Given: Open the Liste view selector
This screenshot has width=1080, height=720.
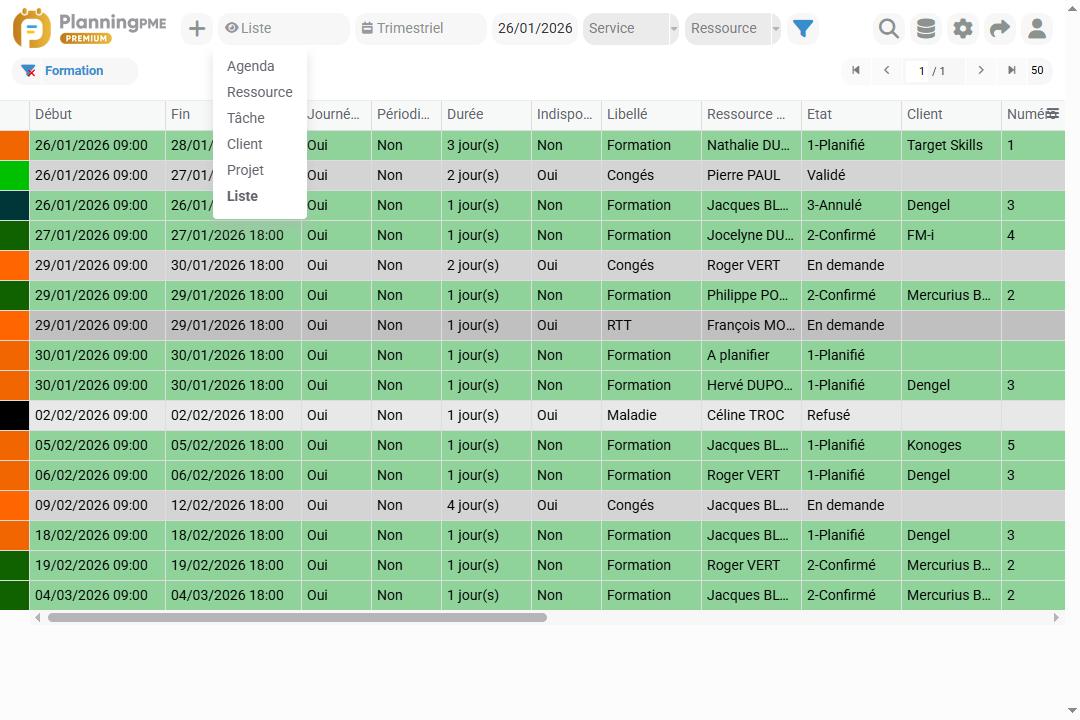Looking at the screenshot, I should [x=284, y=28].
